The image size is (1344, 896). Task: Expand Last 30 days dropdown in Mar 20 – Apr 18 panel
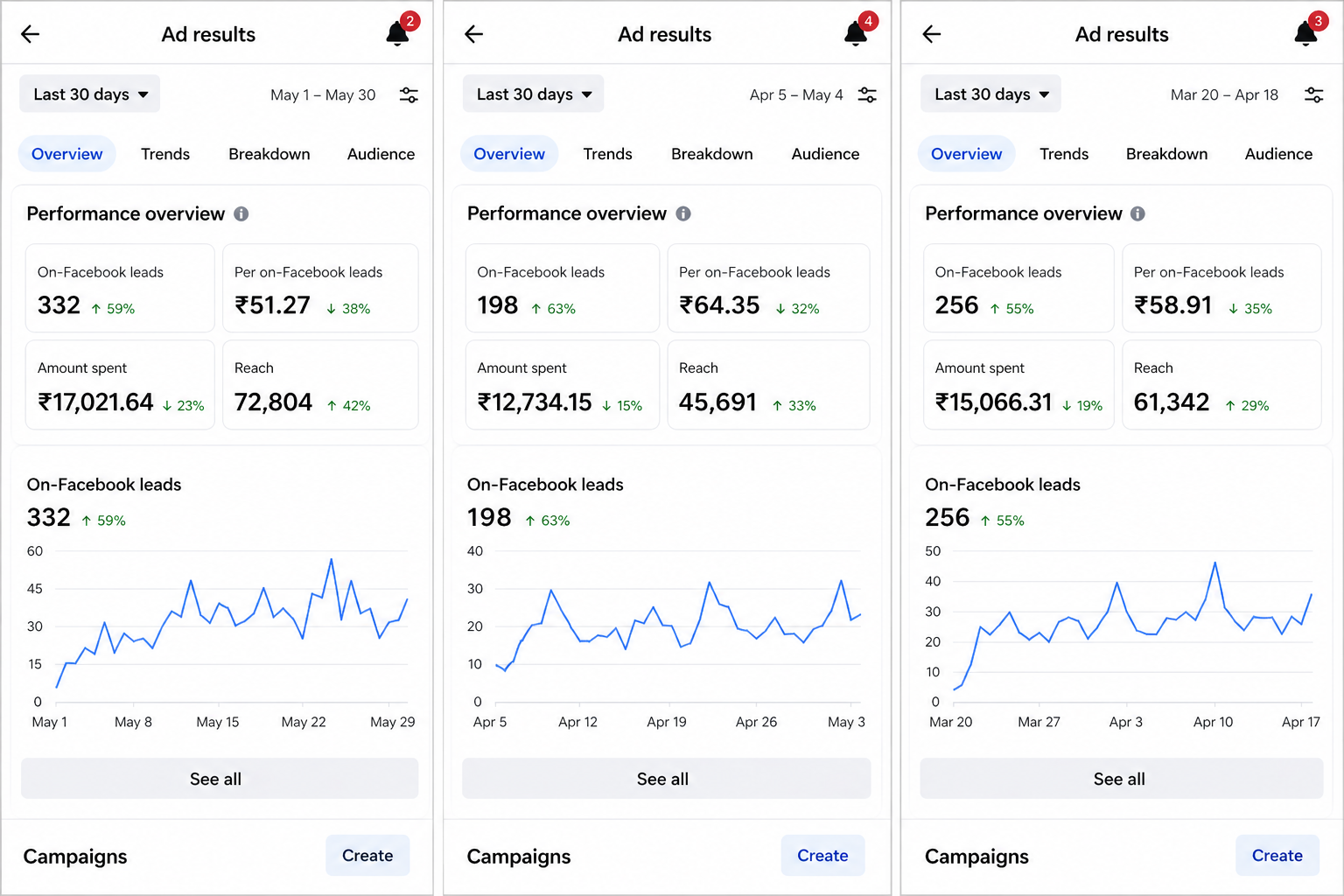click(x=990, y=94)
